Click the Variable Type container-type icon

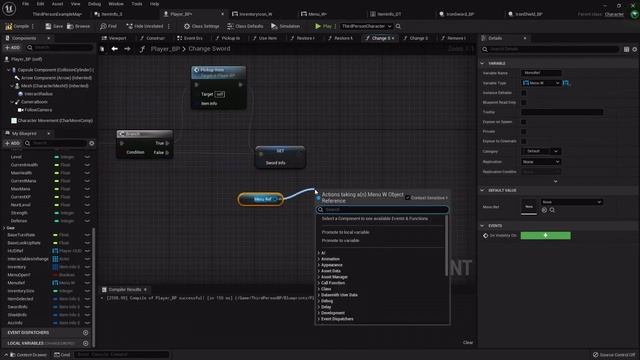click(566, 83)
